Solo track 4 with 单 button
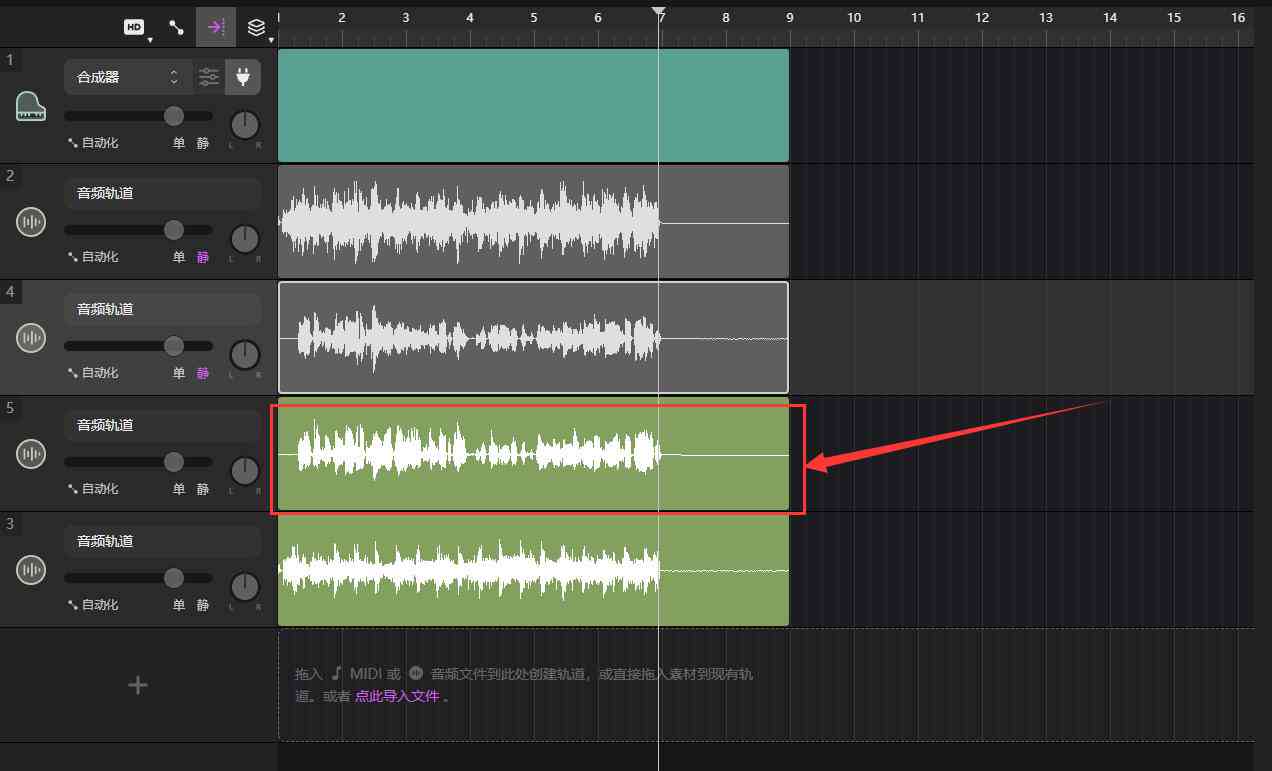The image size is (1272, 771). [x=179, y=373]
